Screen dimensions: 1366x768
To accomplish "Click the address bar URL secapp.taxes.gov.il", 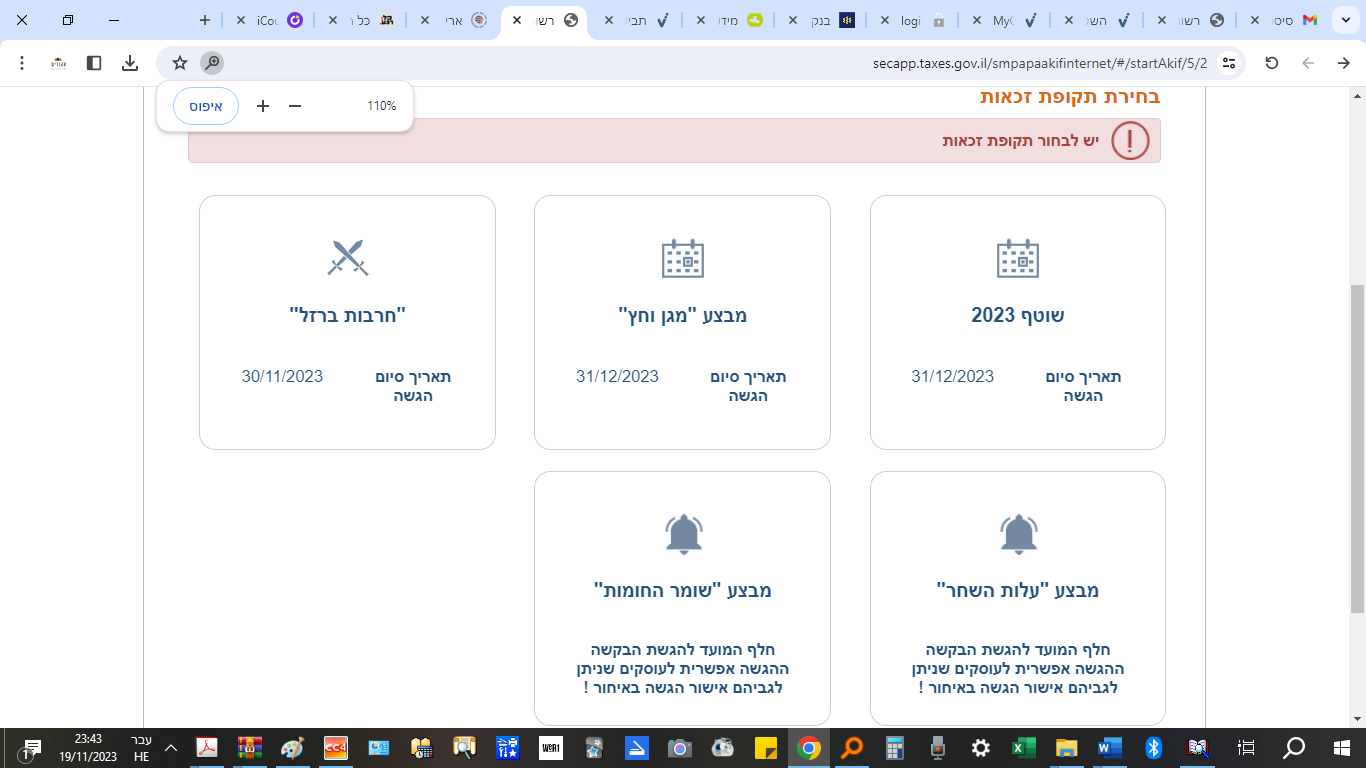I will [x=1040, y=63].
